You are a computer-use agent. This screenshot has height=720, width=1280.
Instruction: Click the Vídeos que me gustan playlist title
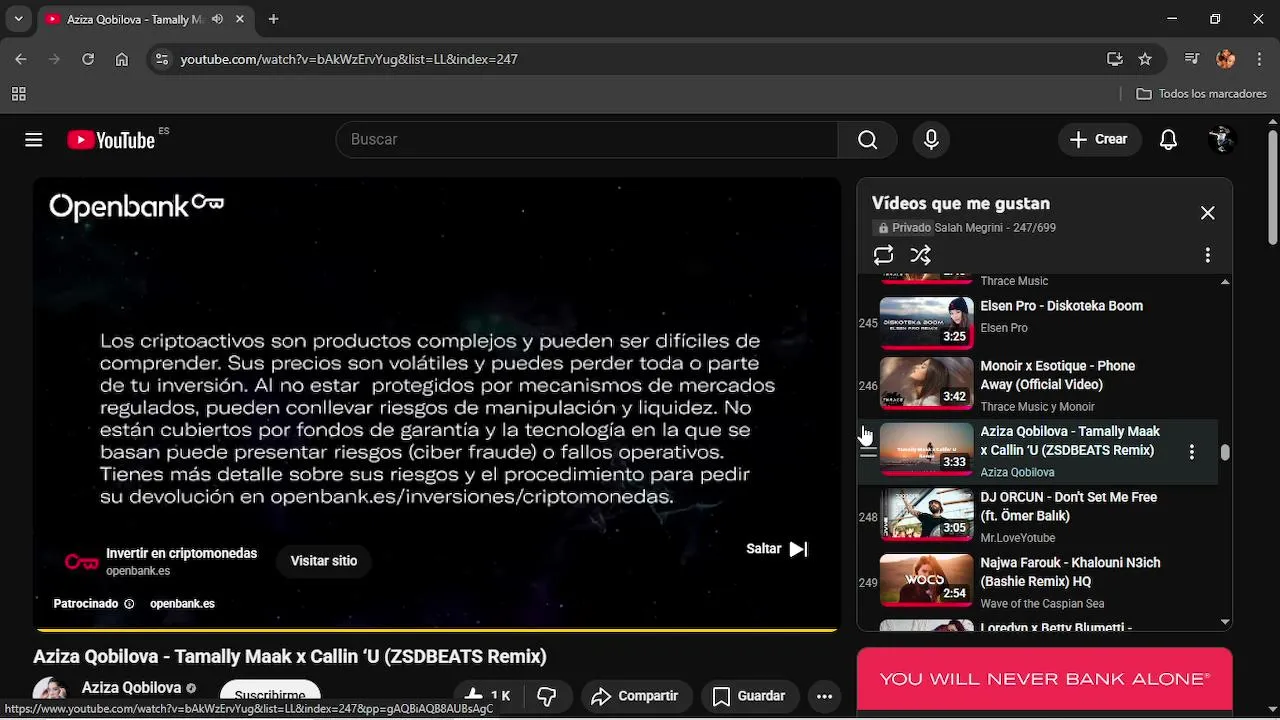click(x=960, y=204)
